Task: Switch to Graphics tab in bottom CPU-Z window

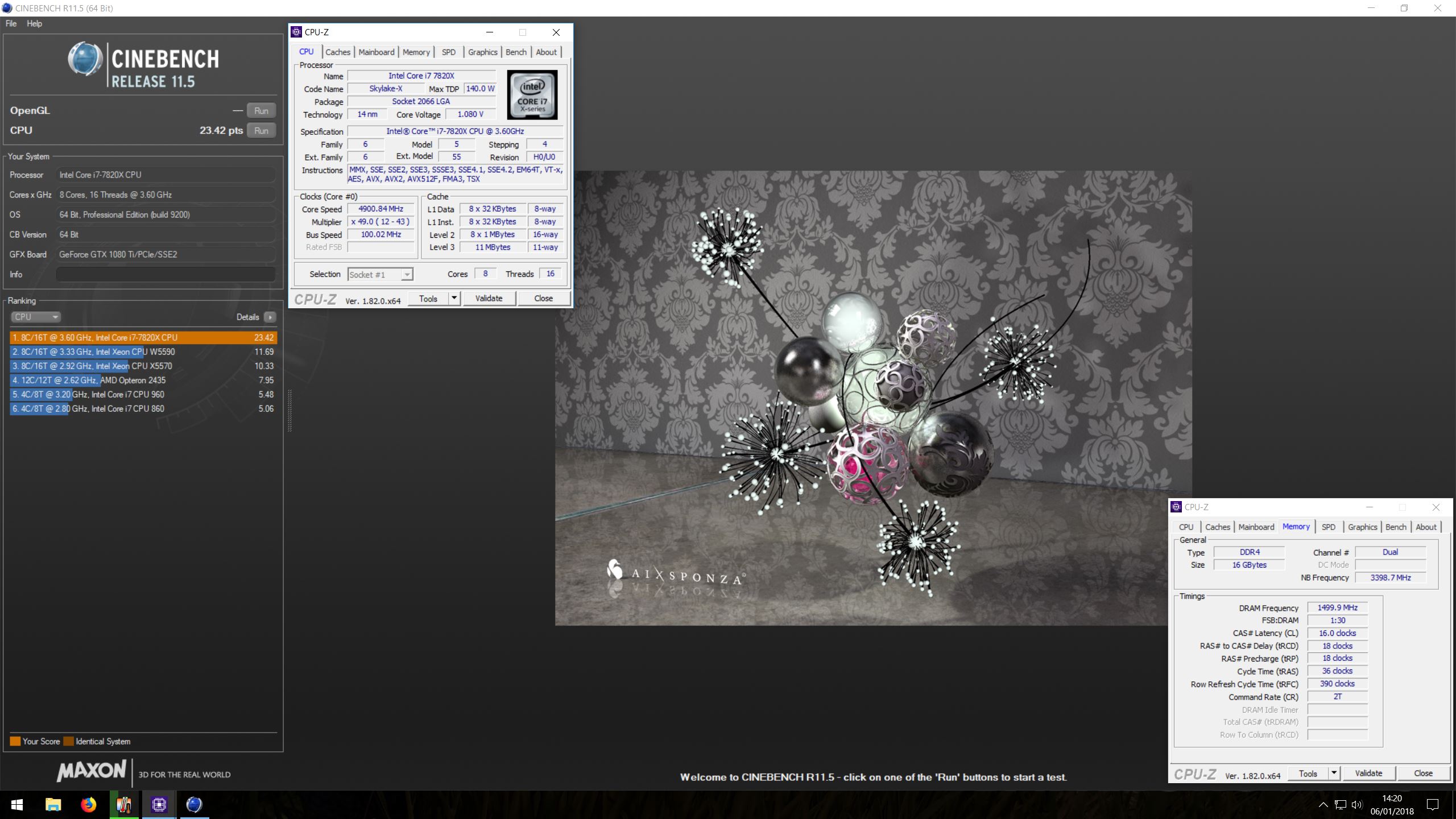Action: tap(1362, 527)
